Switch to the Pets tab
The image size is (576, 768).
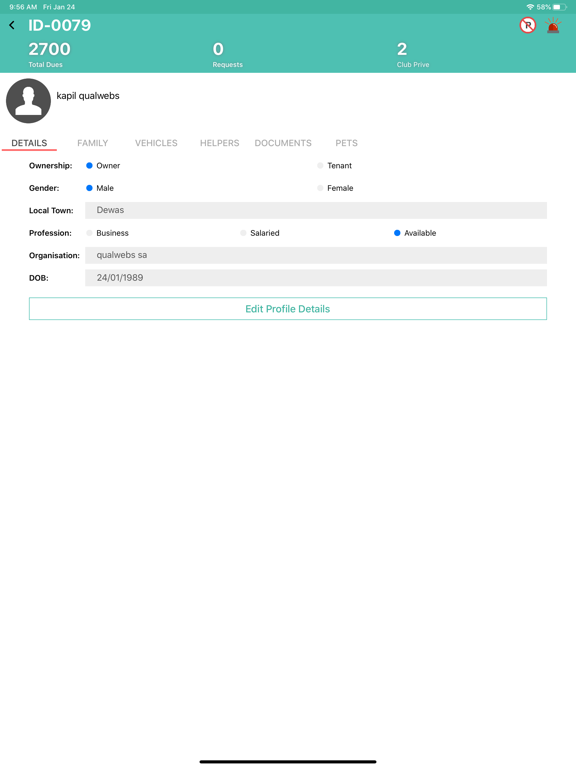coord(346,143)
